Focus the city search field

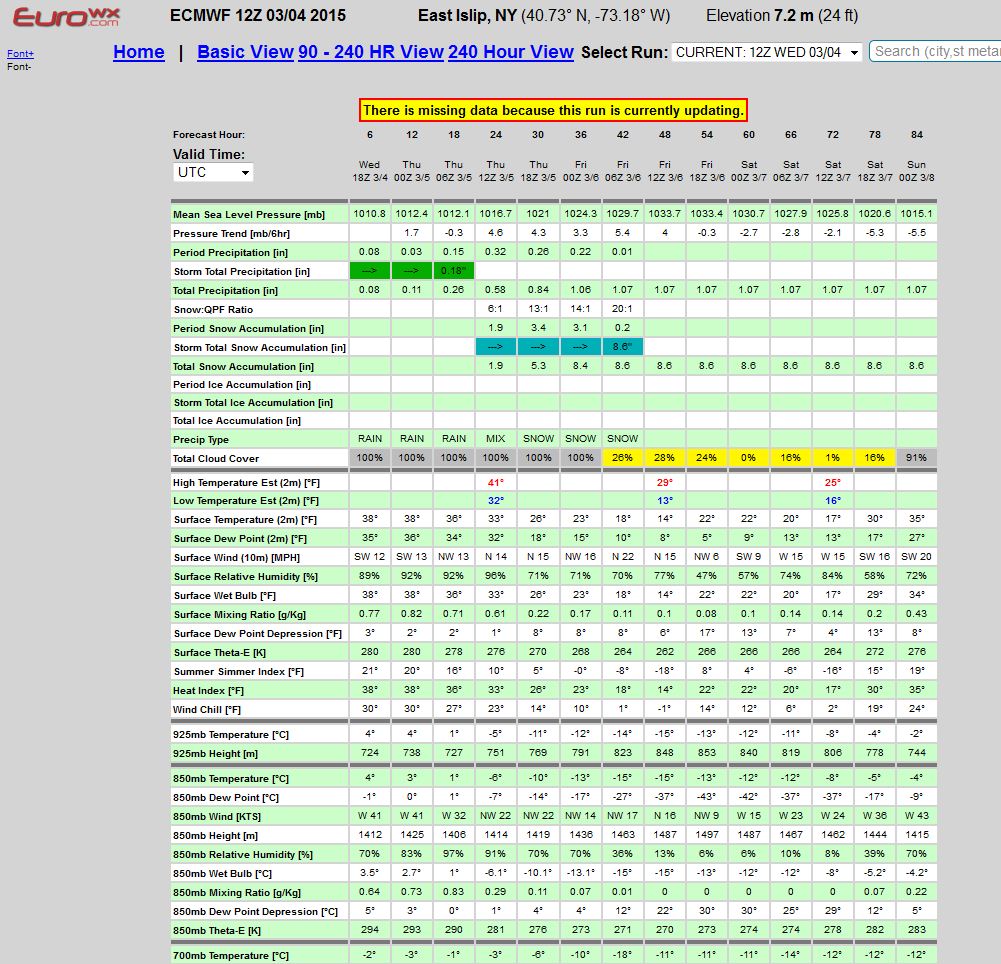point(935,52)
